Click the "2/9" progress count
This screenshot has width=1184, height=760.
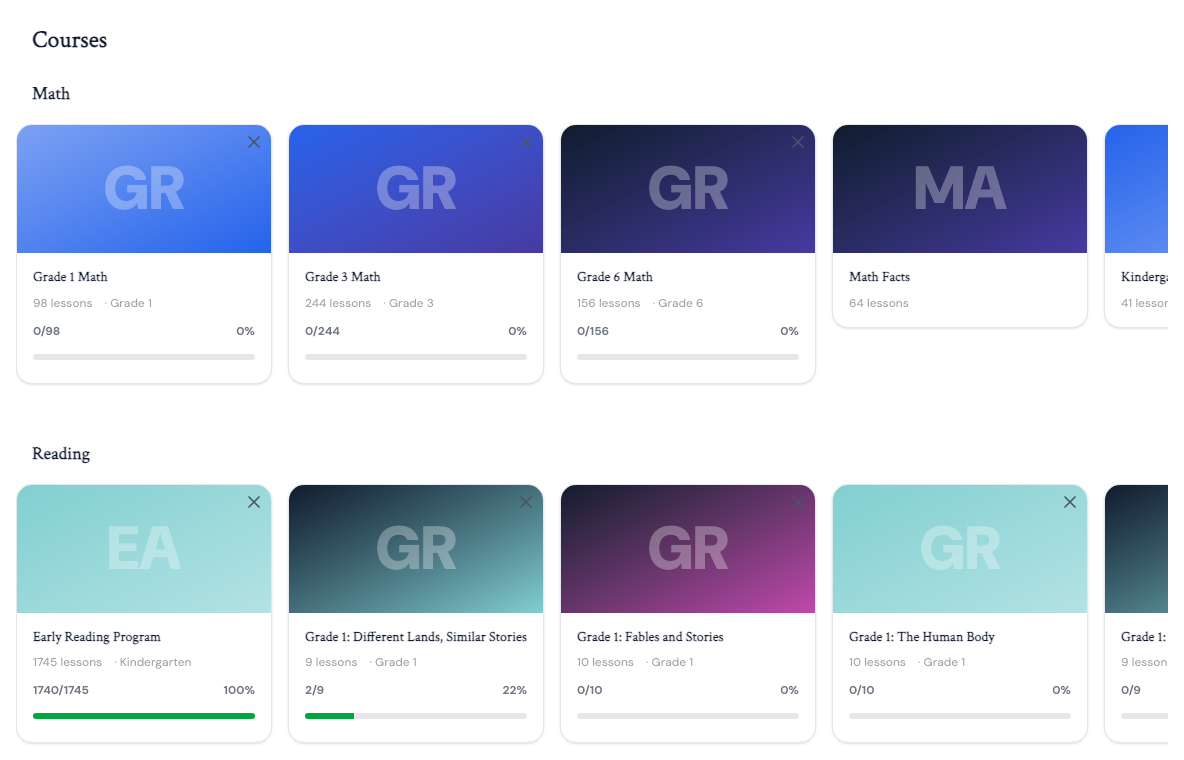[315, 690]
